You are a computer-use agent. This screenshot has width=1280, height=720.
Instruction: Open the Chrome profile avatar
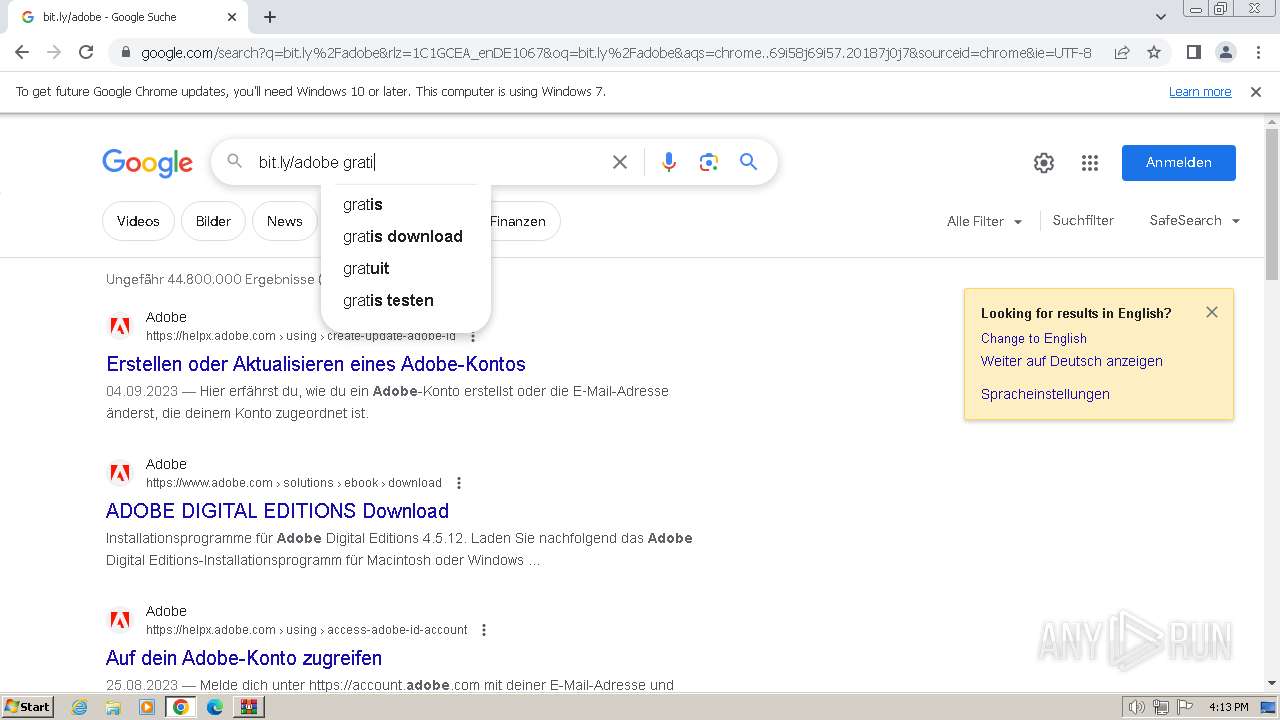(x=1225, y=52)
